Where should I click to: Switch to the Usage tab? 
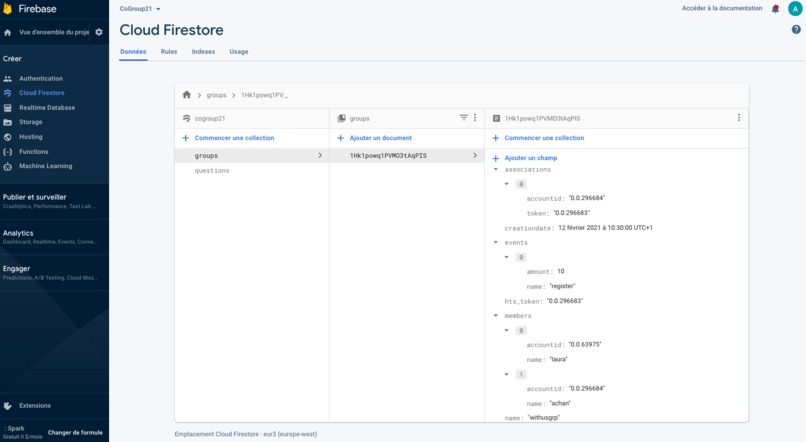click(x=239, y=51)
